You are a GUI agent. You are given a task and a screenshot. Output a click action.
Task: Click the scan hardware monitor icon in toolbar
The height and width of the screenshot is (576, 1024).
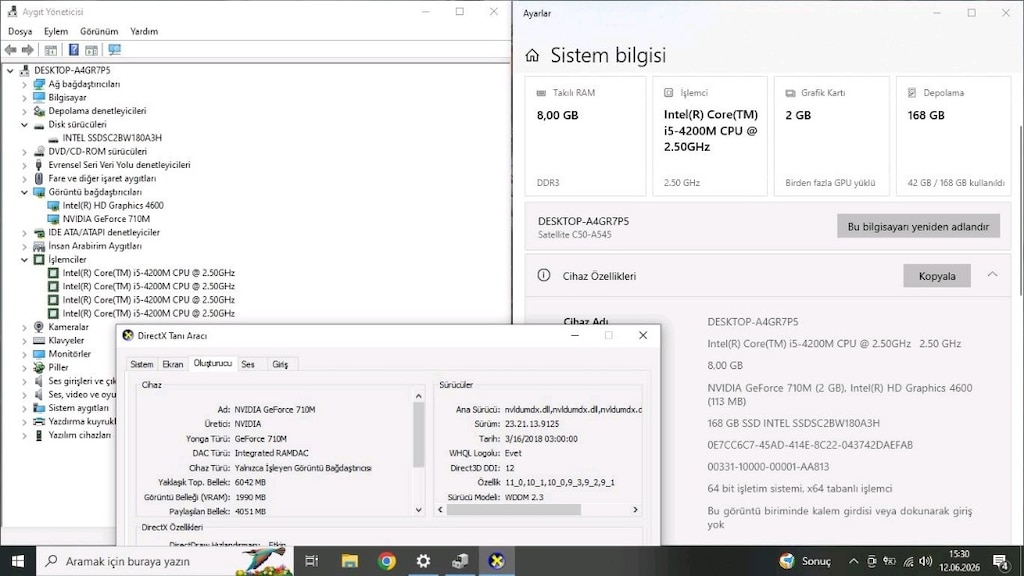[x=115, y=50]
